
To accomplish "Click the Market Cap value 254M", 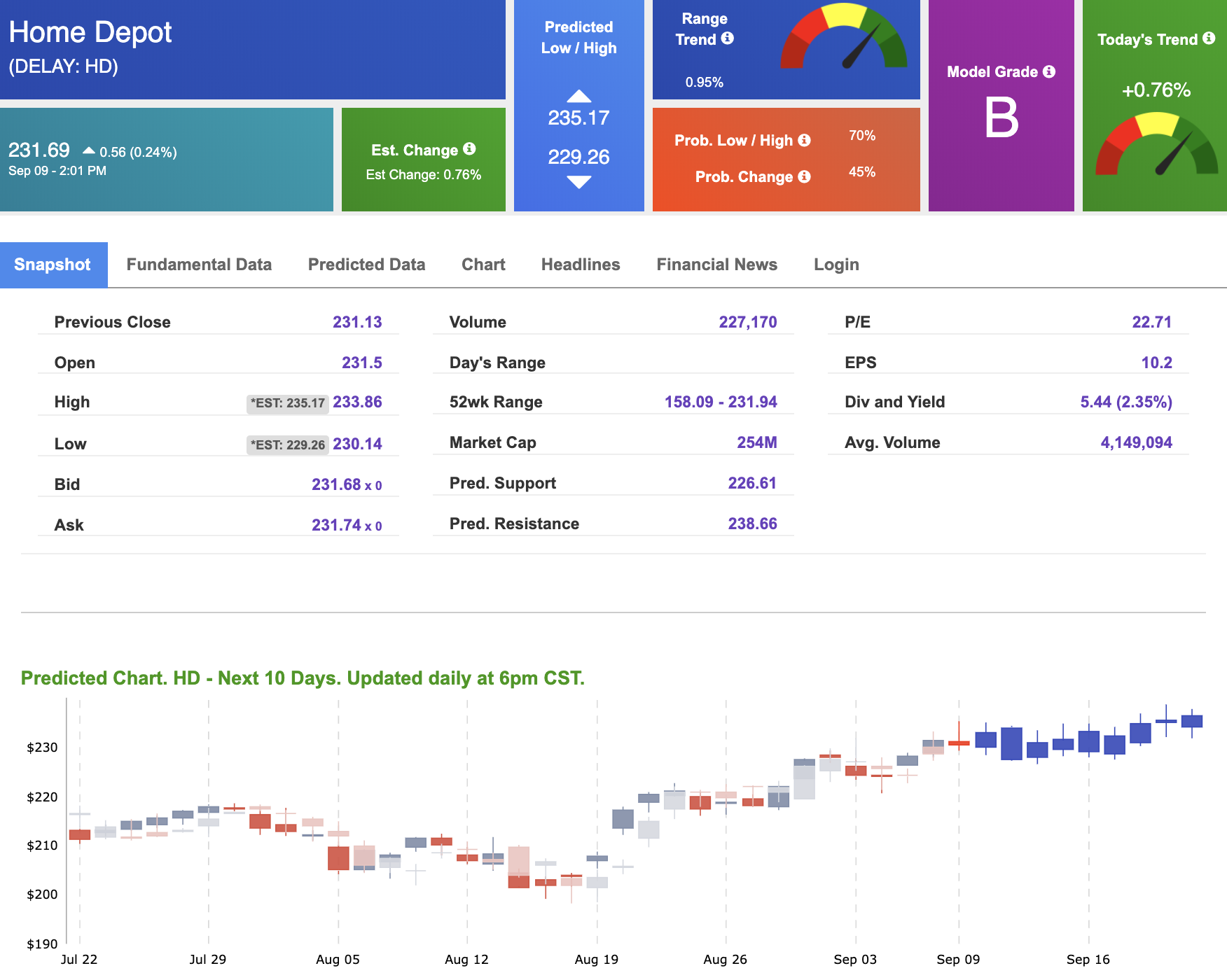I will click(757, 442).
